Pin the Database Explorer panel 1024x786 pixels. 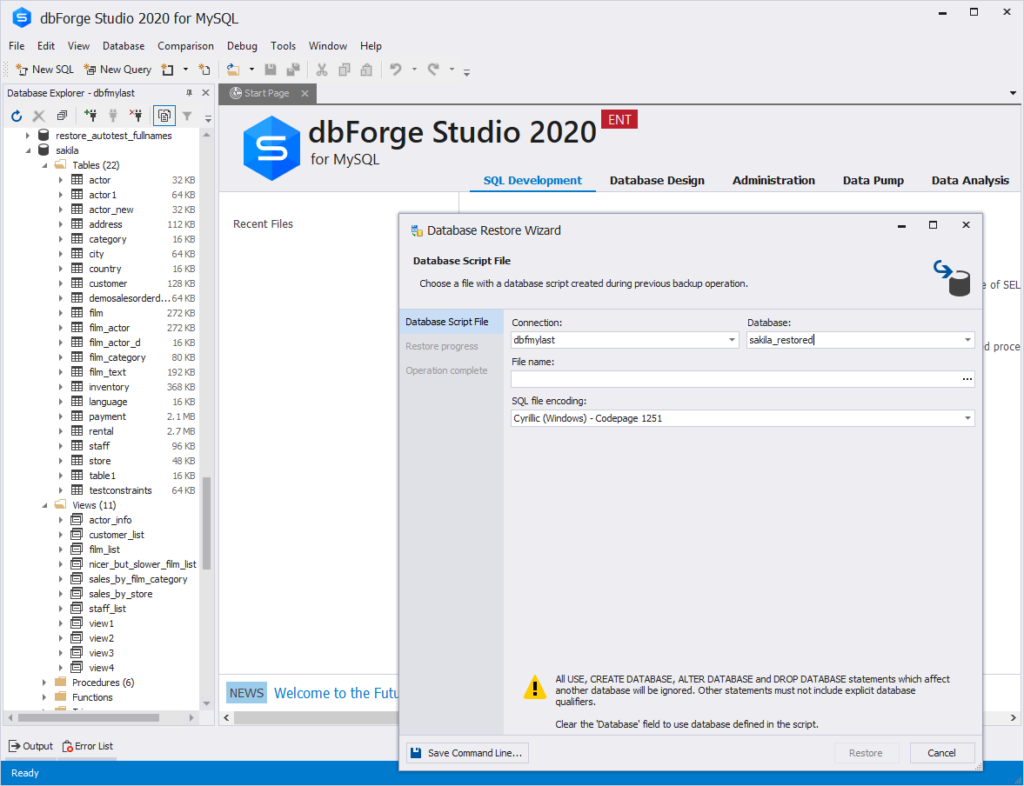point(190,92)
